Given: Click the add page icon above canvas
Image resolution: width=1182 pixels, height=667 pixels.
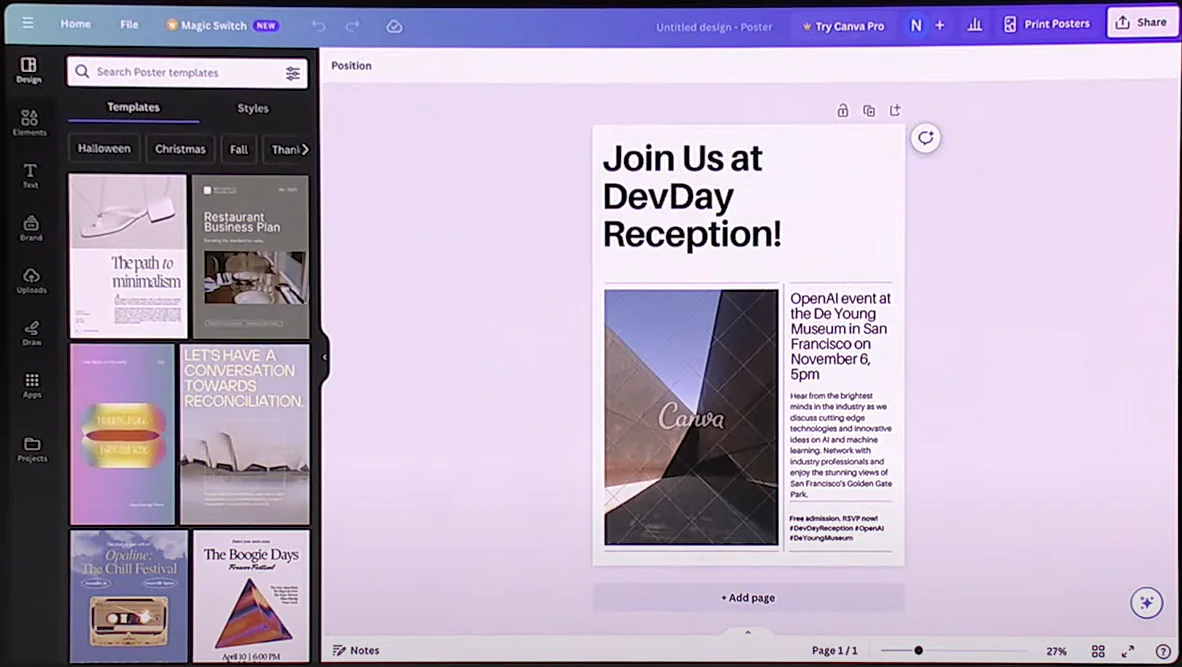Looking at the screenshot, I should pos(895,110).
